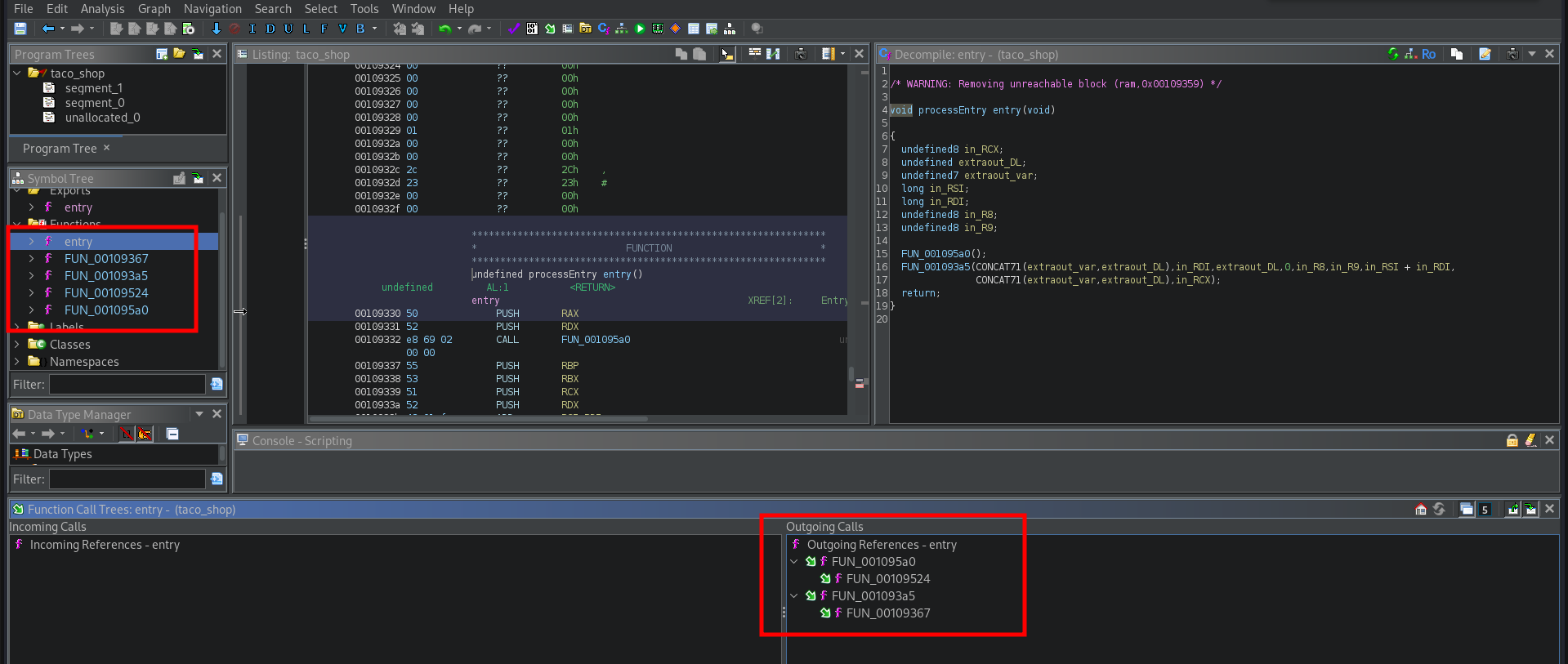Open the Tools menu

364,8
